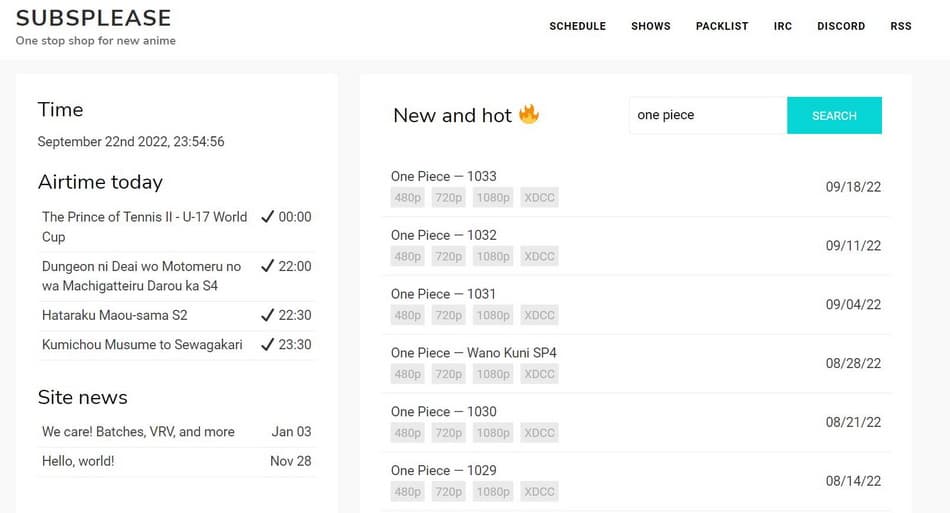This screenshot has height=513, width=950.
Task: Open Hataraku Maou-sama S2 show link
Action: pos(115,315)
